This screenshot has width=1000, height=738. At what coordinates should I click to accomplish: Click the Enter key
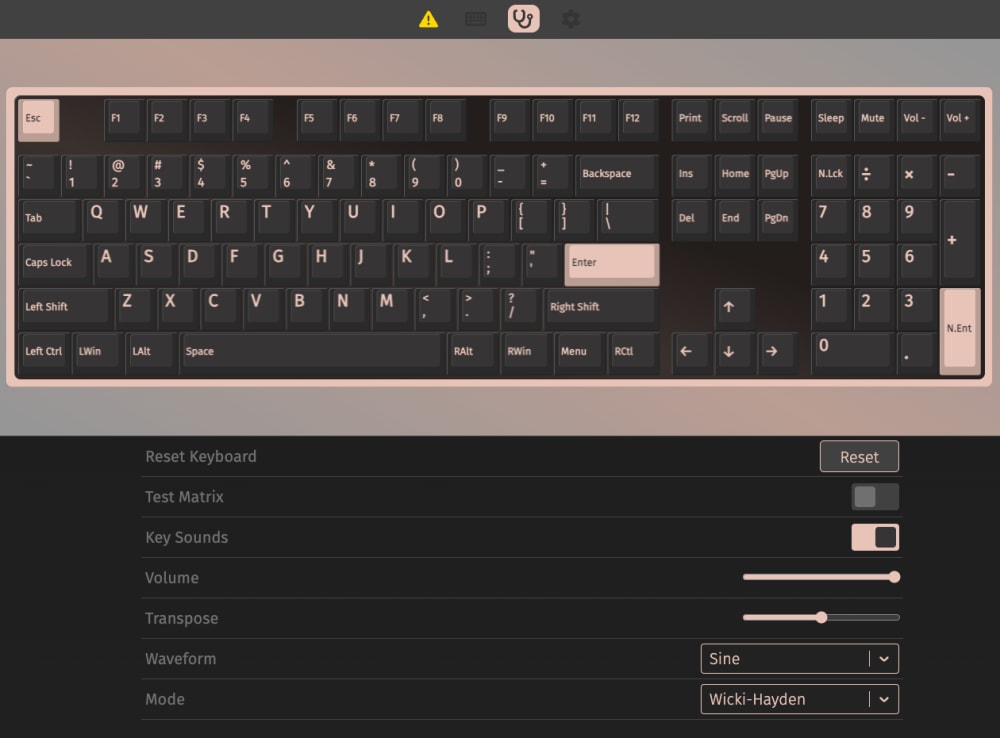pyautogui.click(x=612, y=265)
